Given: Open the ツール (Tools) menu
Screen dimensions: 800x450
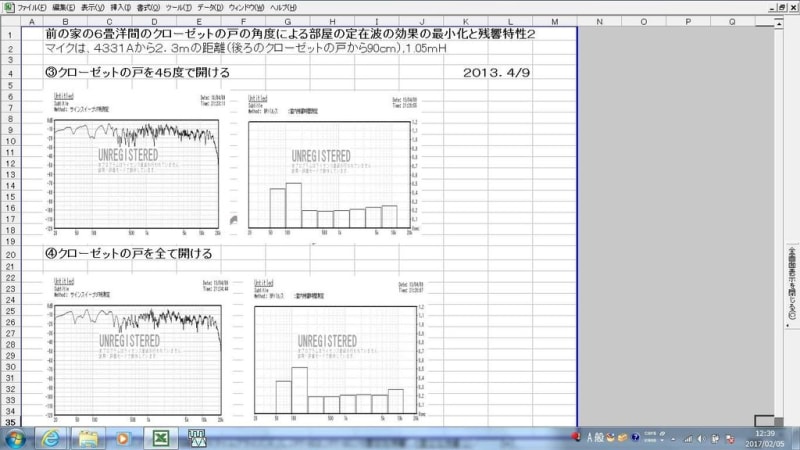Looking at the screenshot, I should pos(179,8).
